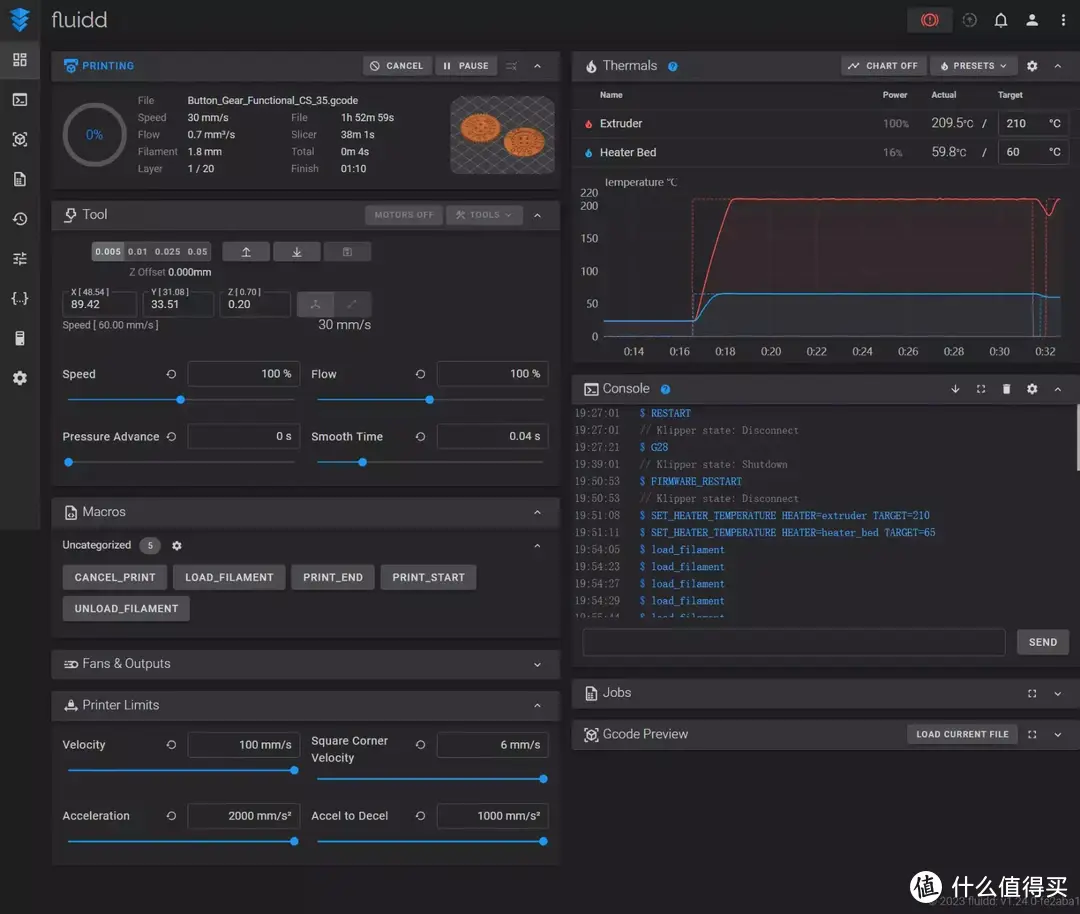The width and height of the screenshot is (1080, 914).
Task: Reset the Speed value to default
Action: [171, 374]
